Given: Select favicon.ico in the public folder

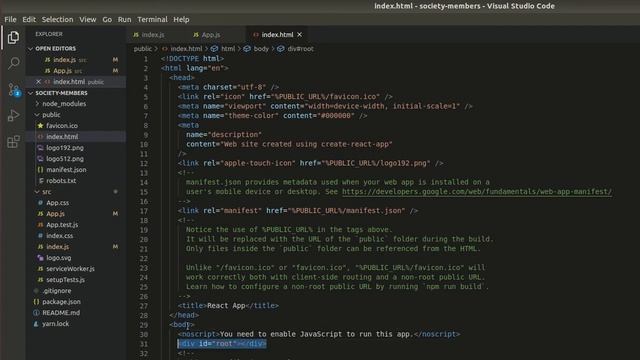Looking at the screenshot, I should [x=62, y=126].
